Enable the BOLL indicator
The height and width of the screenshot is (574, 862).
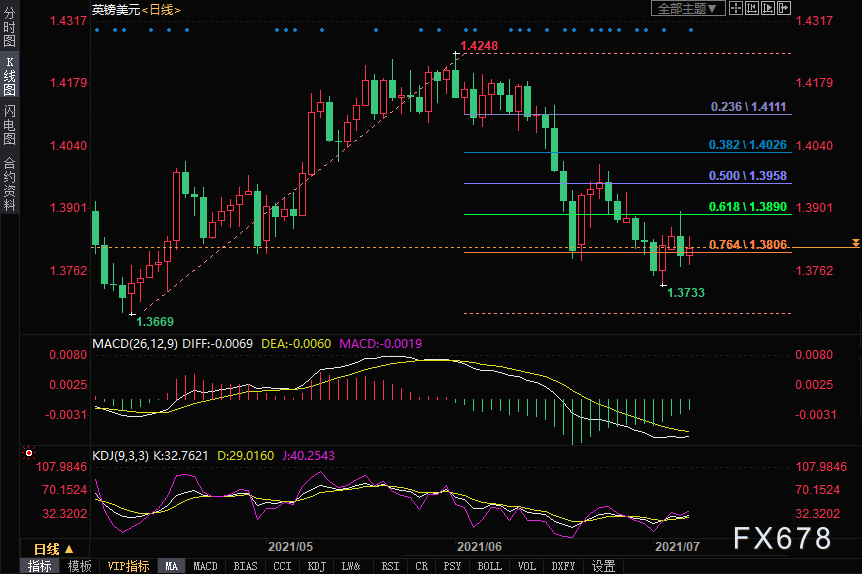[489, 566]
